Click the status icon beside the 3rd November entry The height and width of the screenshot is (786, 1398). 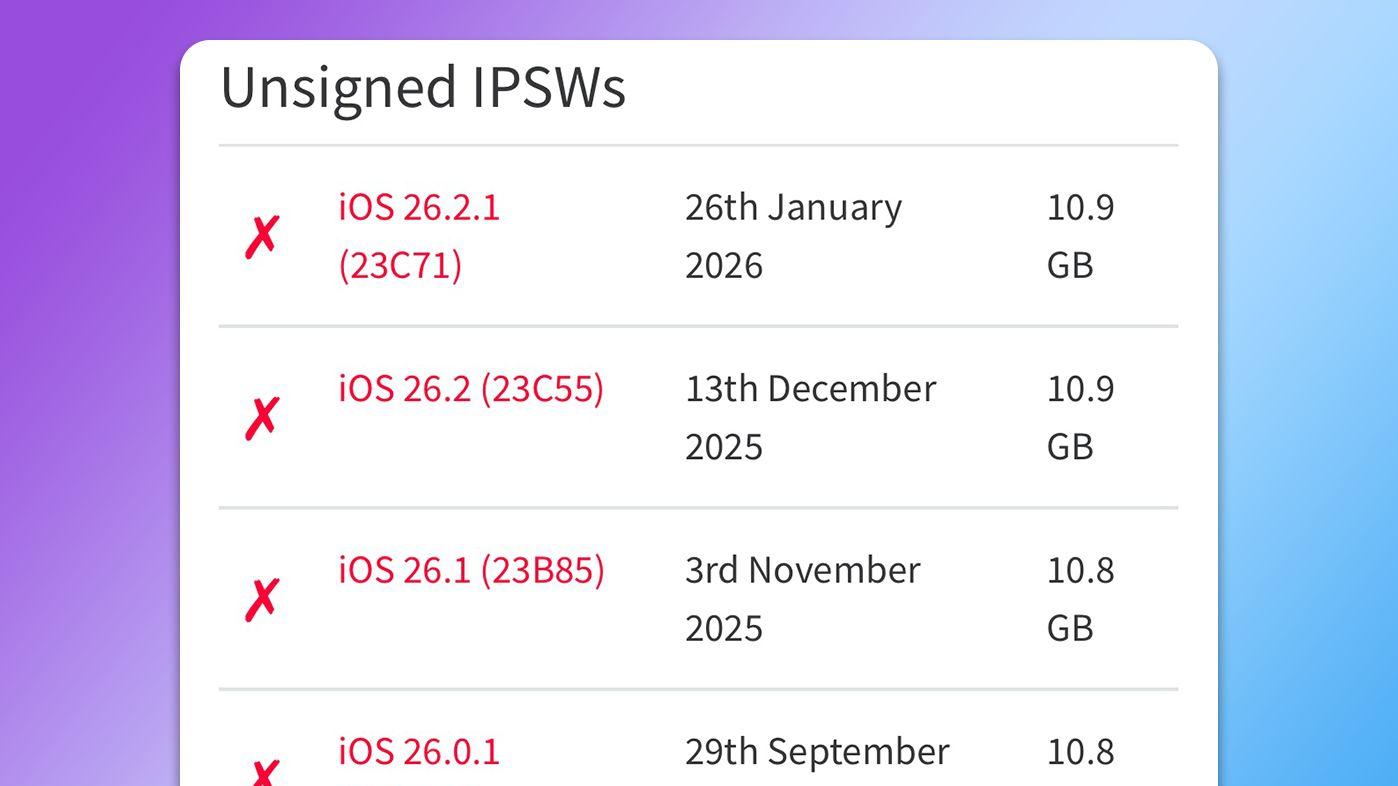pyautogui.click(x=261, y=598)
